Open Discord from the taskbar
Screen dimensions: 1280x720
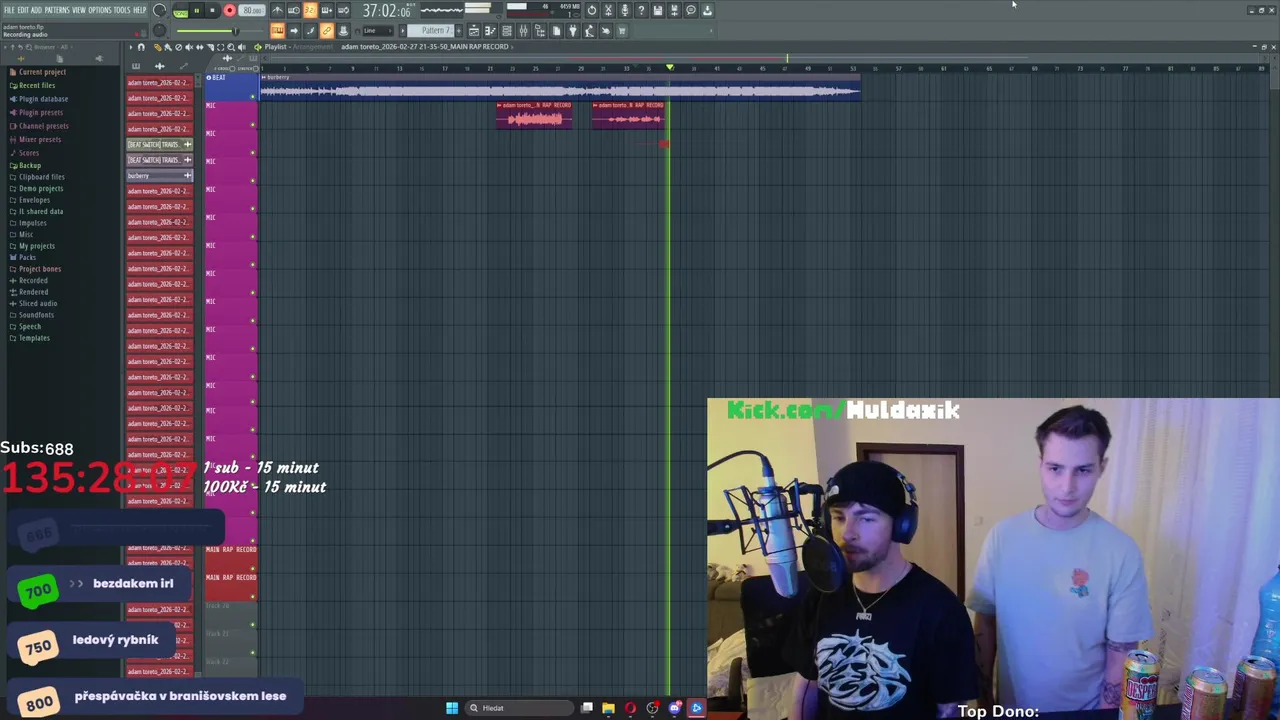pyautogui.click(x=675, y=708)
